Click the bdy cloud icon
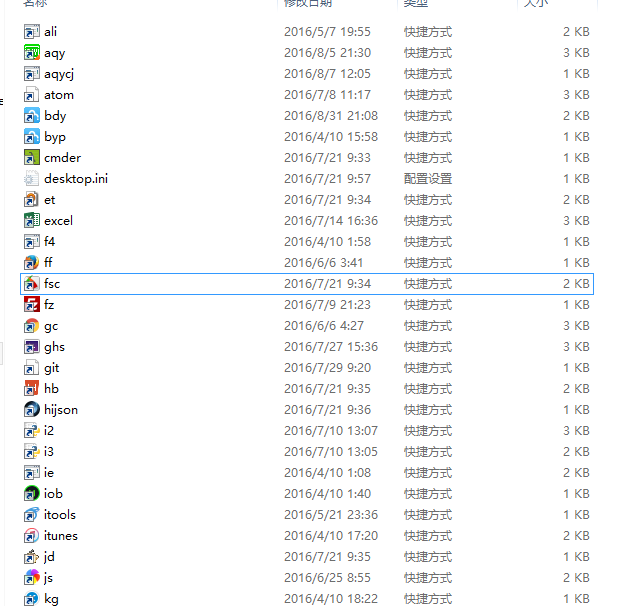 point(32,116)
